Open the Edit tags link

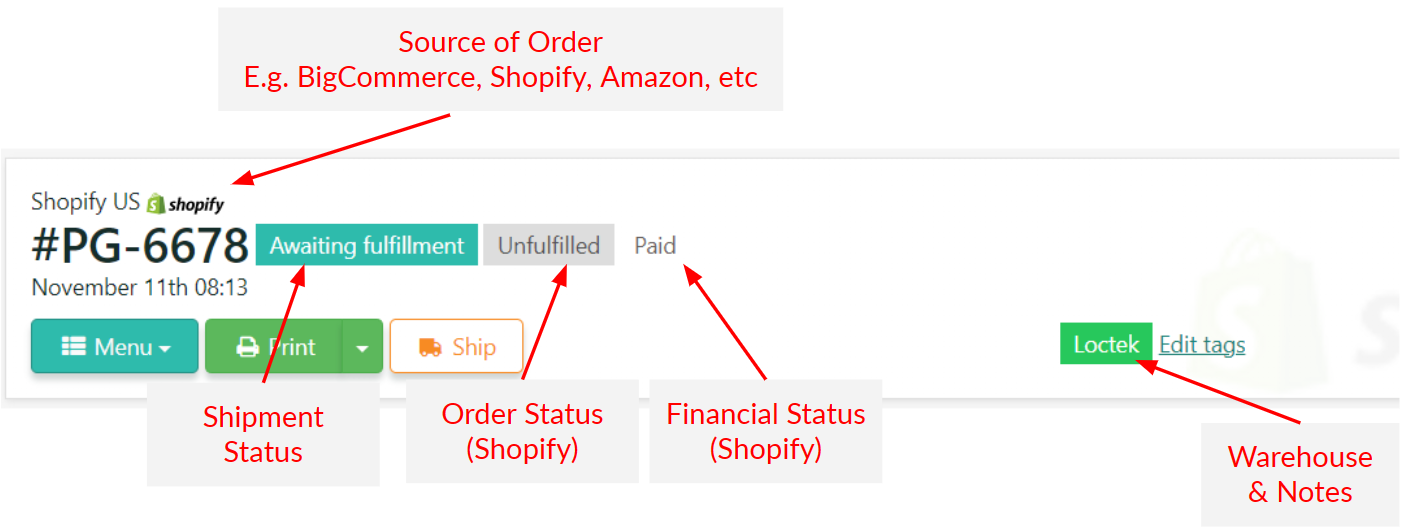coord(1202,345)
